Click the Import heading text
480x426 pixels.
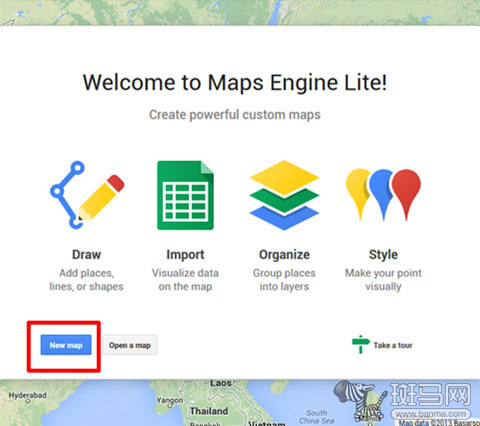[185, 255]
